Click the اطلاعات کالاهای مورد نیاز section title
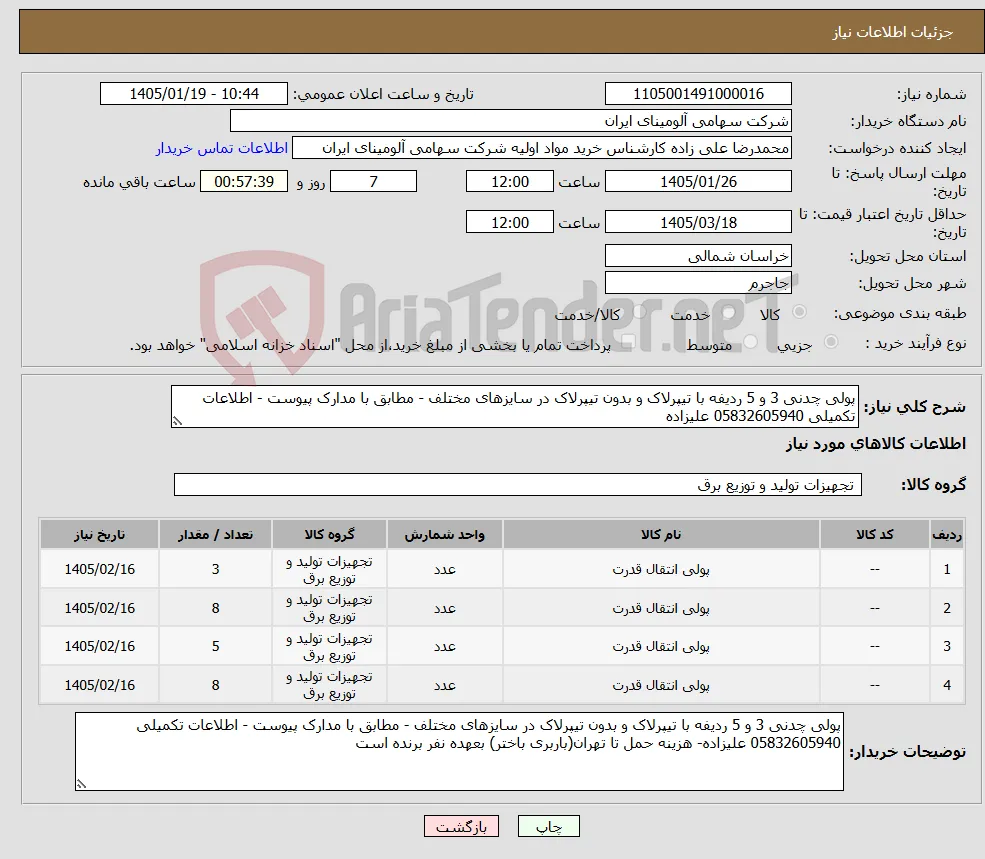985x859 pixels. click(876, 444)
